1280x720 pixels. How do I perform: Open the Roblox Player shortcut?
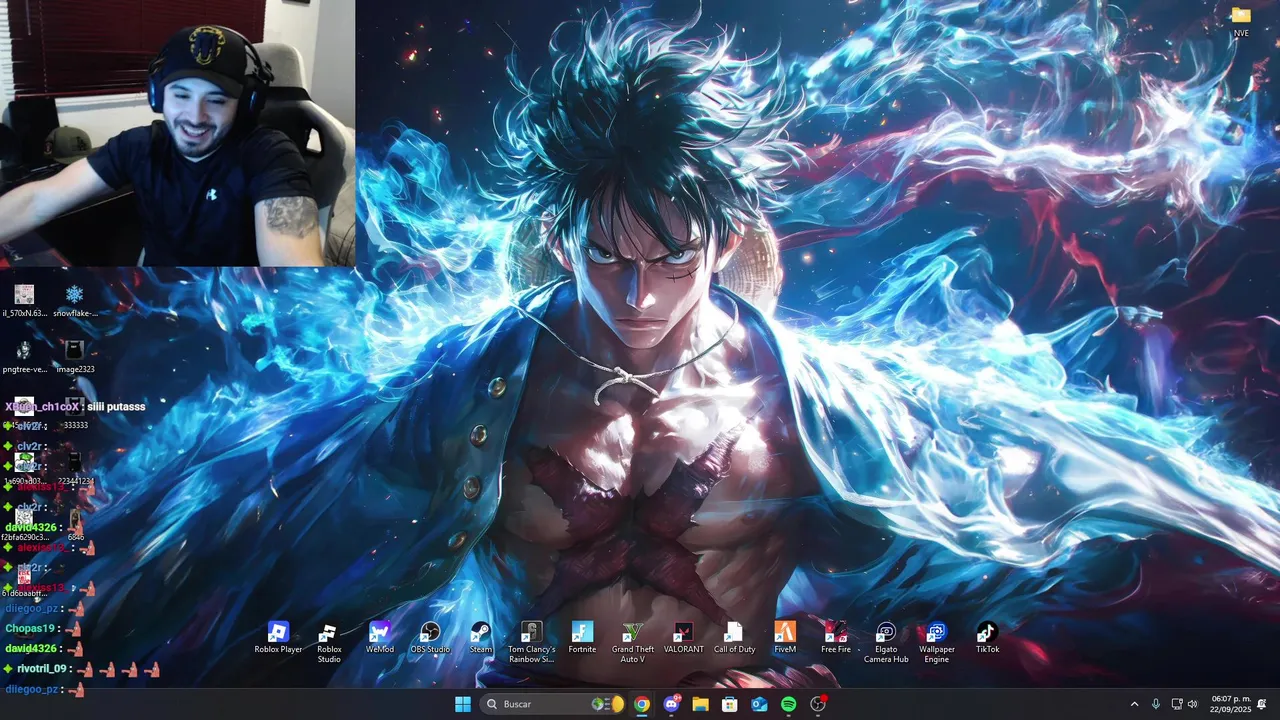278,638
